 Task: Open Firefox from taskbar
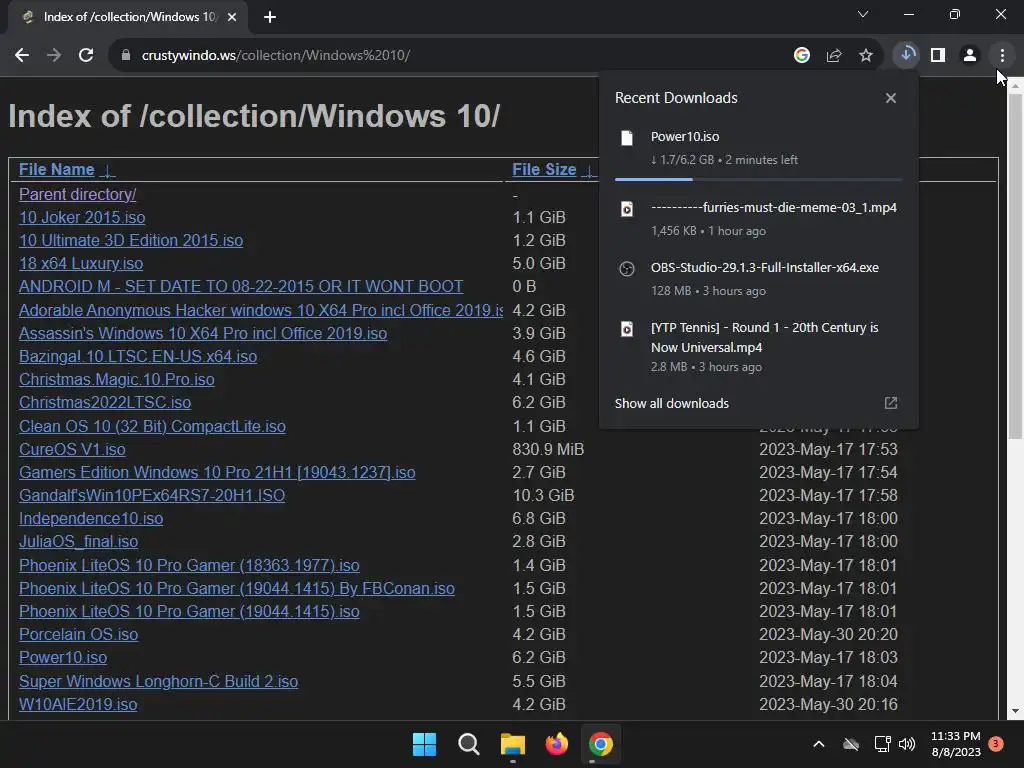tap(556, 744)
